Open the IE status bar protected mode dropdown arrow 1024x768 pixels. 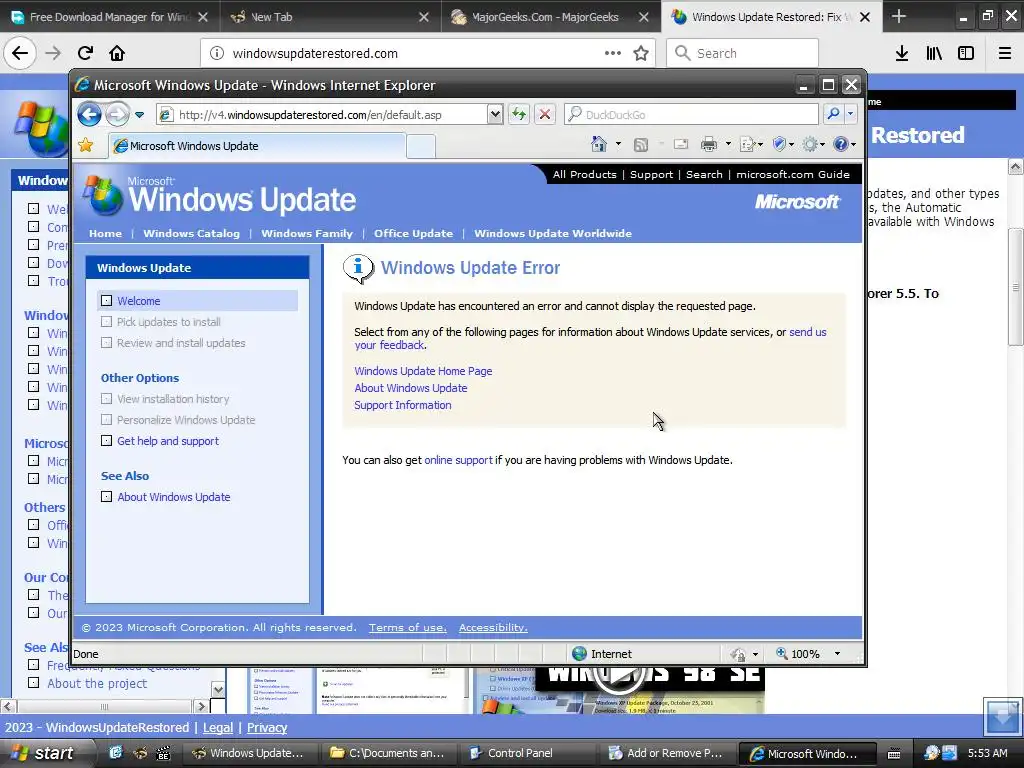(756, 654)
